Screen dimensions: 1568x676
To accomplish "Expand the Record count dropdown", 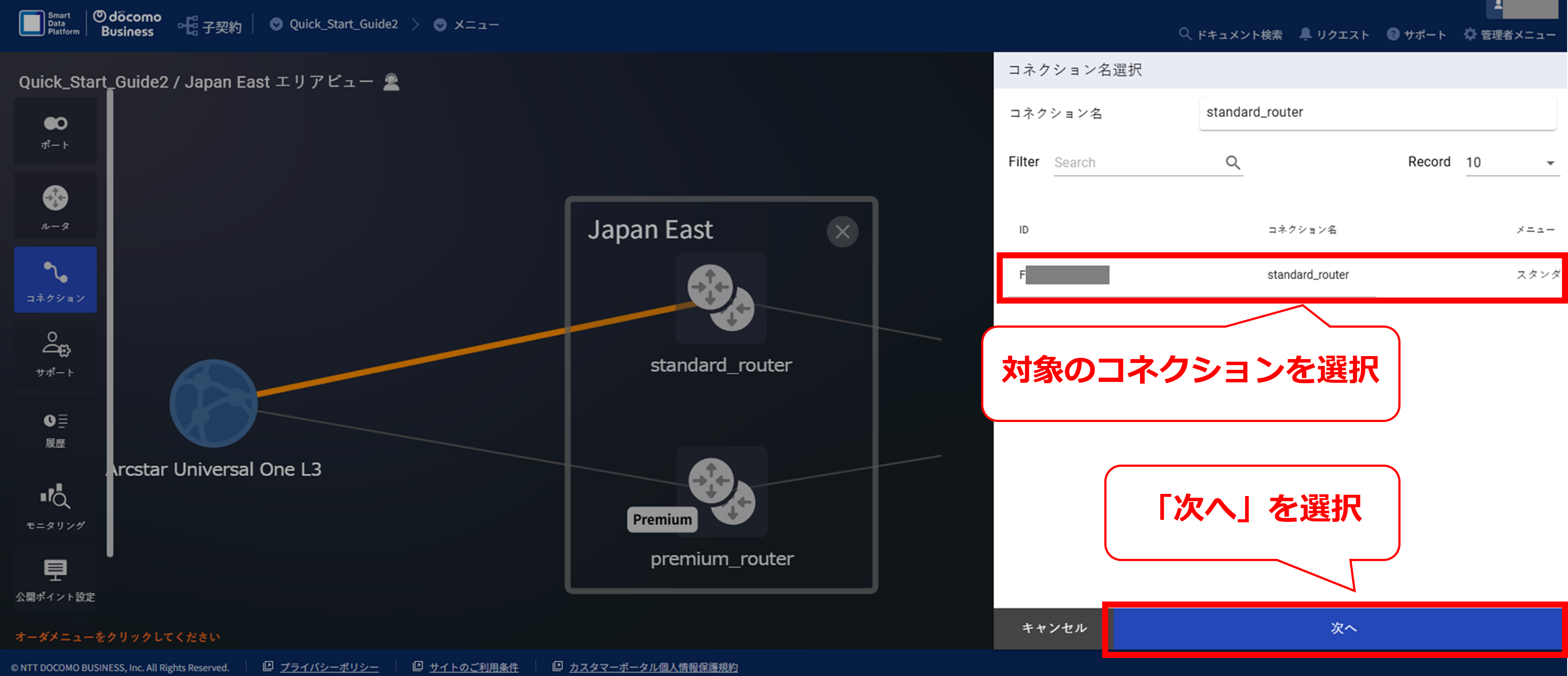I will (1511, 163).
